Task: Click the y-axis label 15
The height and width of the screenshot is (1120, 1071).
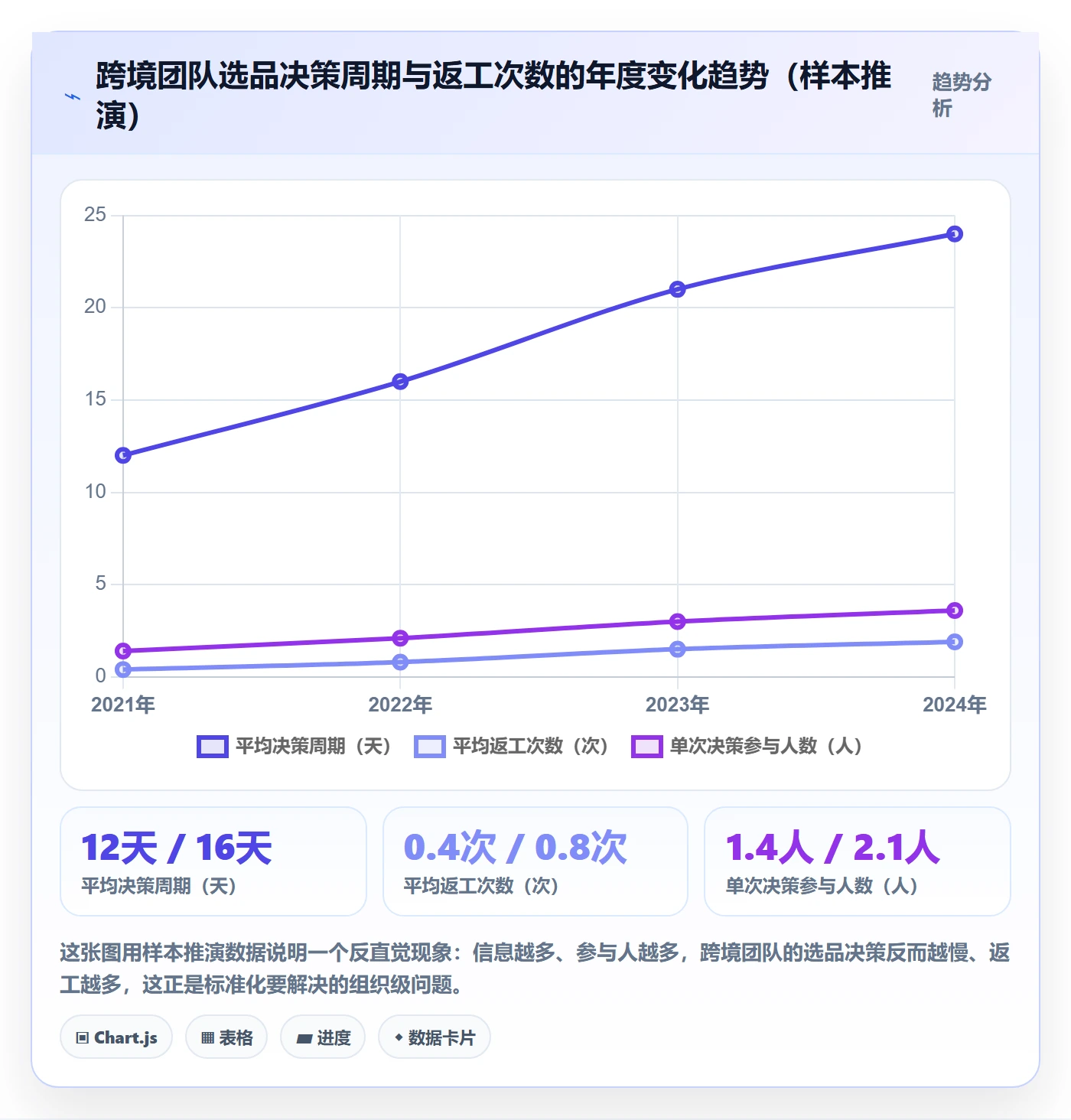Action: click(x=96, y=399)
